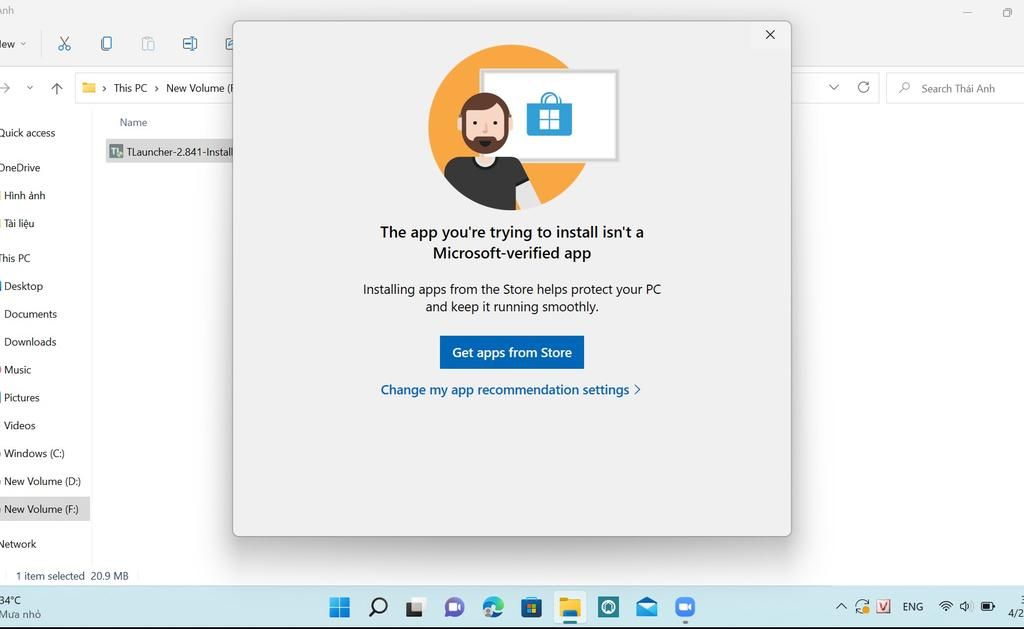The height and width of the screenshot is (629, 1024).
Task: Click the battery status tray icon
Action: point(987,607)
